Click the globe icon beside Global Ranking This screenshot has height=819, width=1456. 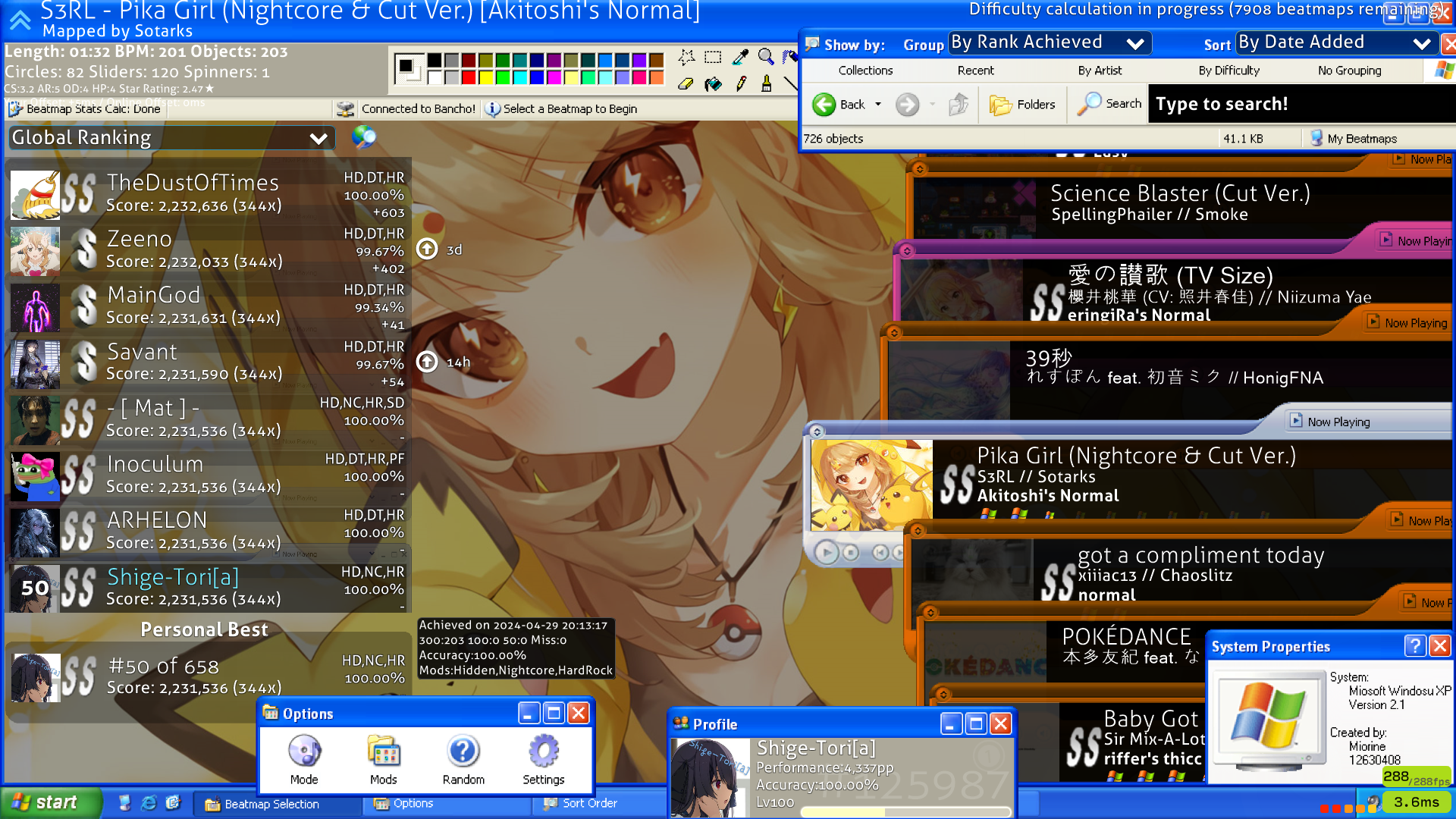(x=363, y=136)
